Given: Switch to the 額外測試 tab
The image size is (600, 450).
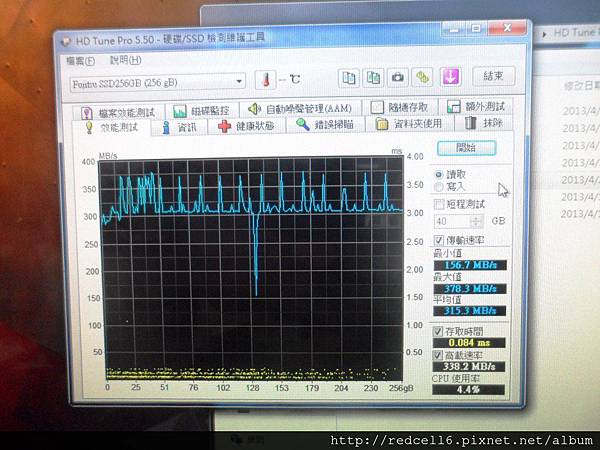Looking at the screenshot, I should point(476,106).
